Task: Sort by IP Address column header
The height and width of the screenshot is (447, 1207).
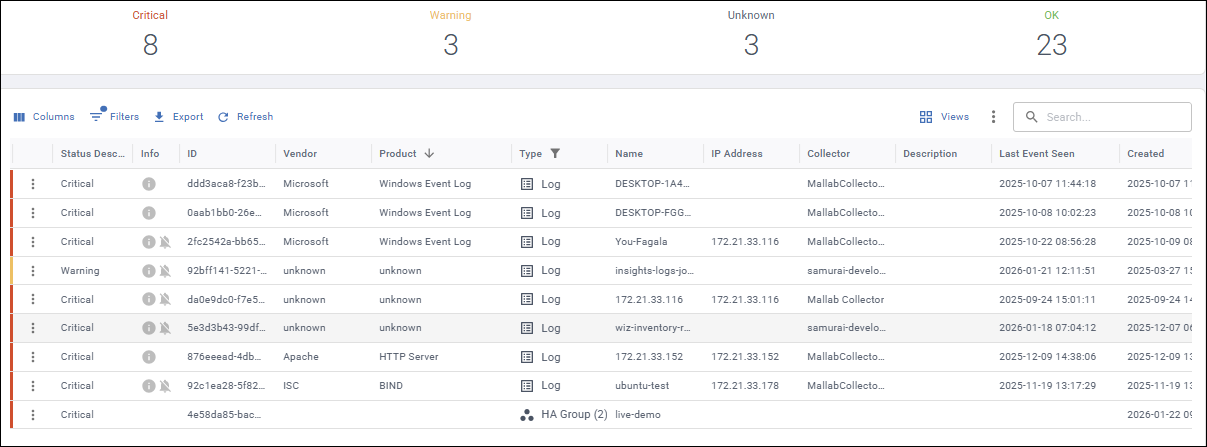Action: [737, 154]
